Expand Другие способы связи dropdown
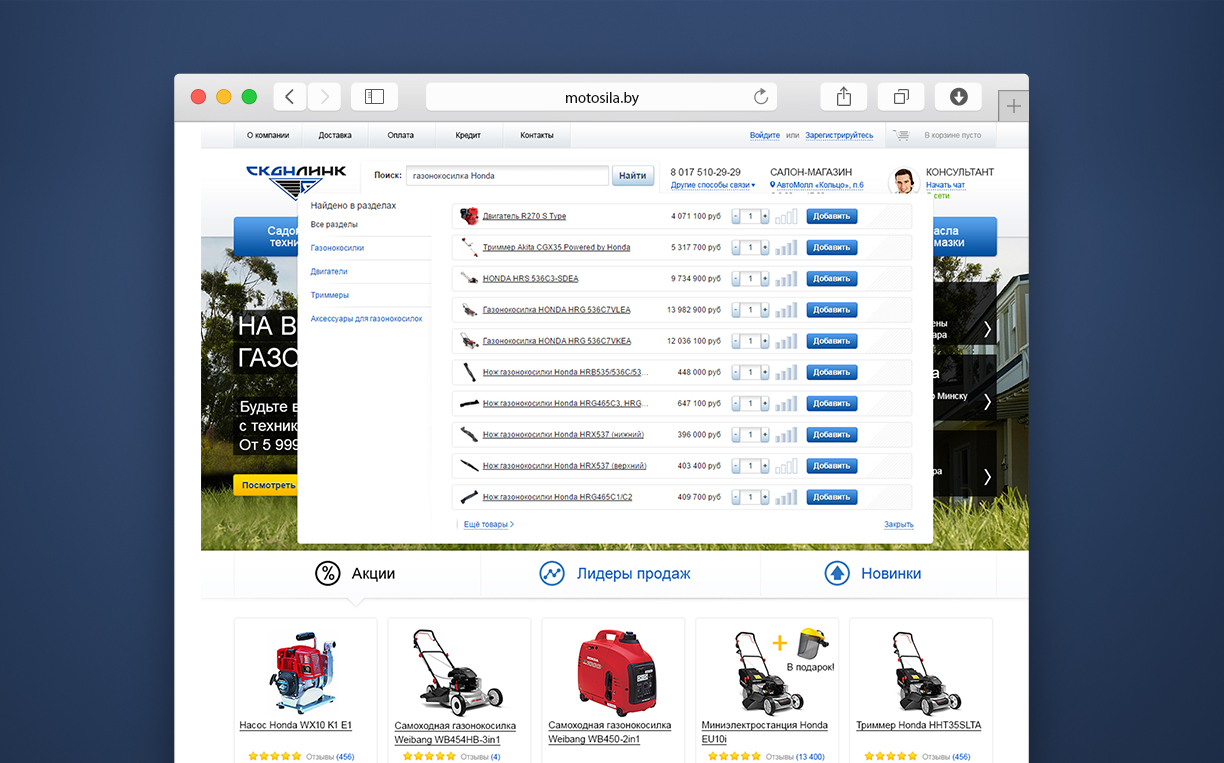Viewport: 1224px width, 763px height. [x=713, y=185]
